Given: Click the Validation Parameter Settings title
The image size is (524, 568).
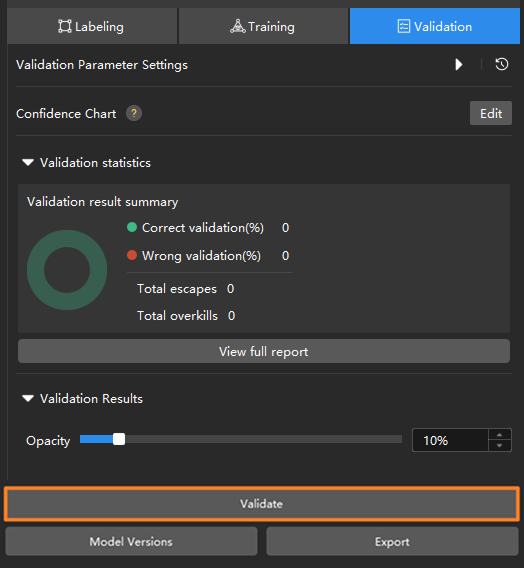Looking at the screenshot, I should (102, 65).
